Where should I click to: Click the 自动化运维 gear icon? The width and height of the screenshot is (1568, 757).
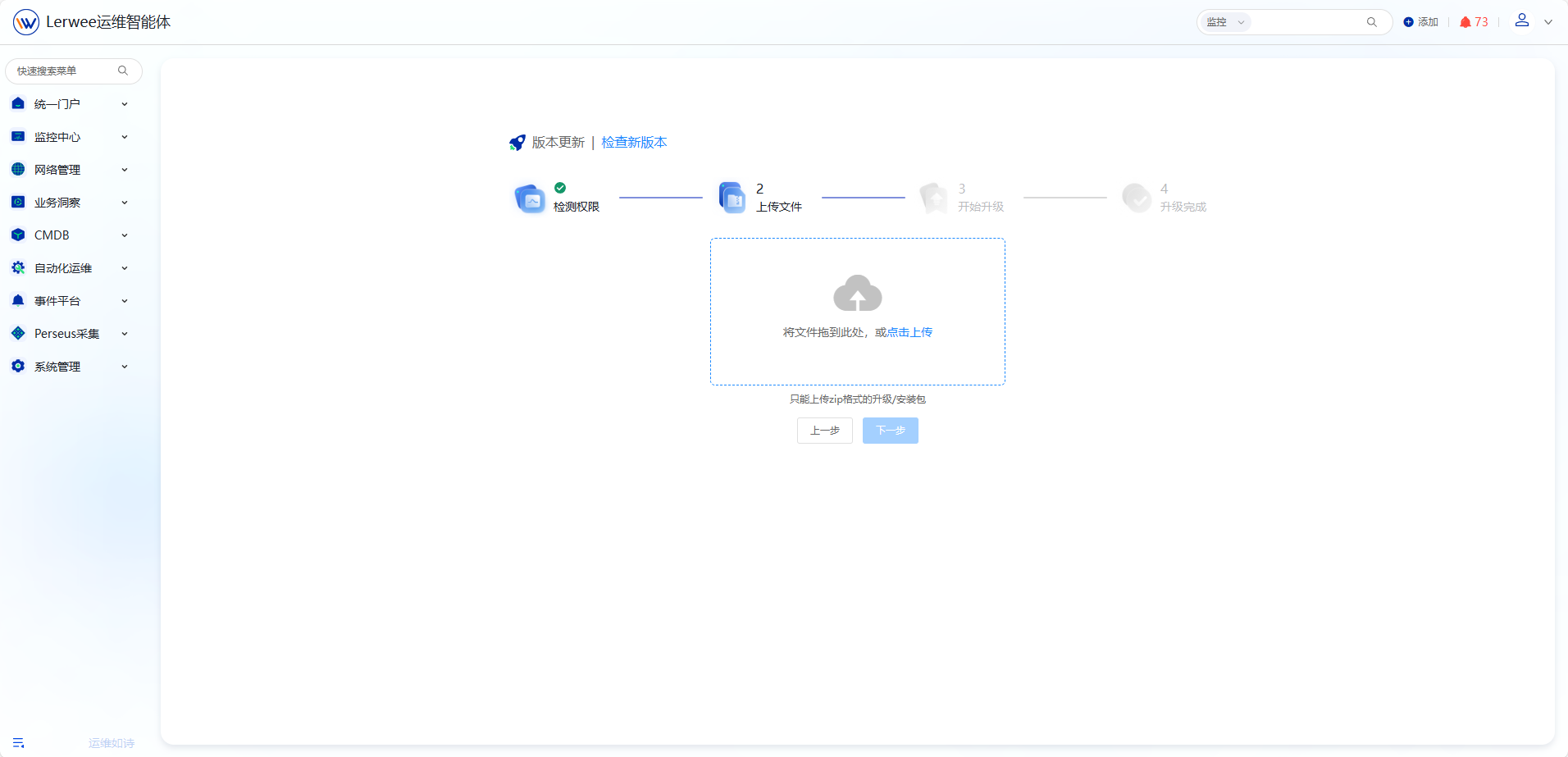pyautogui.click(x=18, y=267)
